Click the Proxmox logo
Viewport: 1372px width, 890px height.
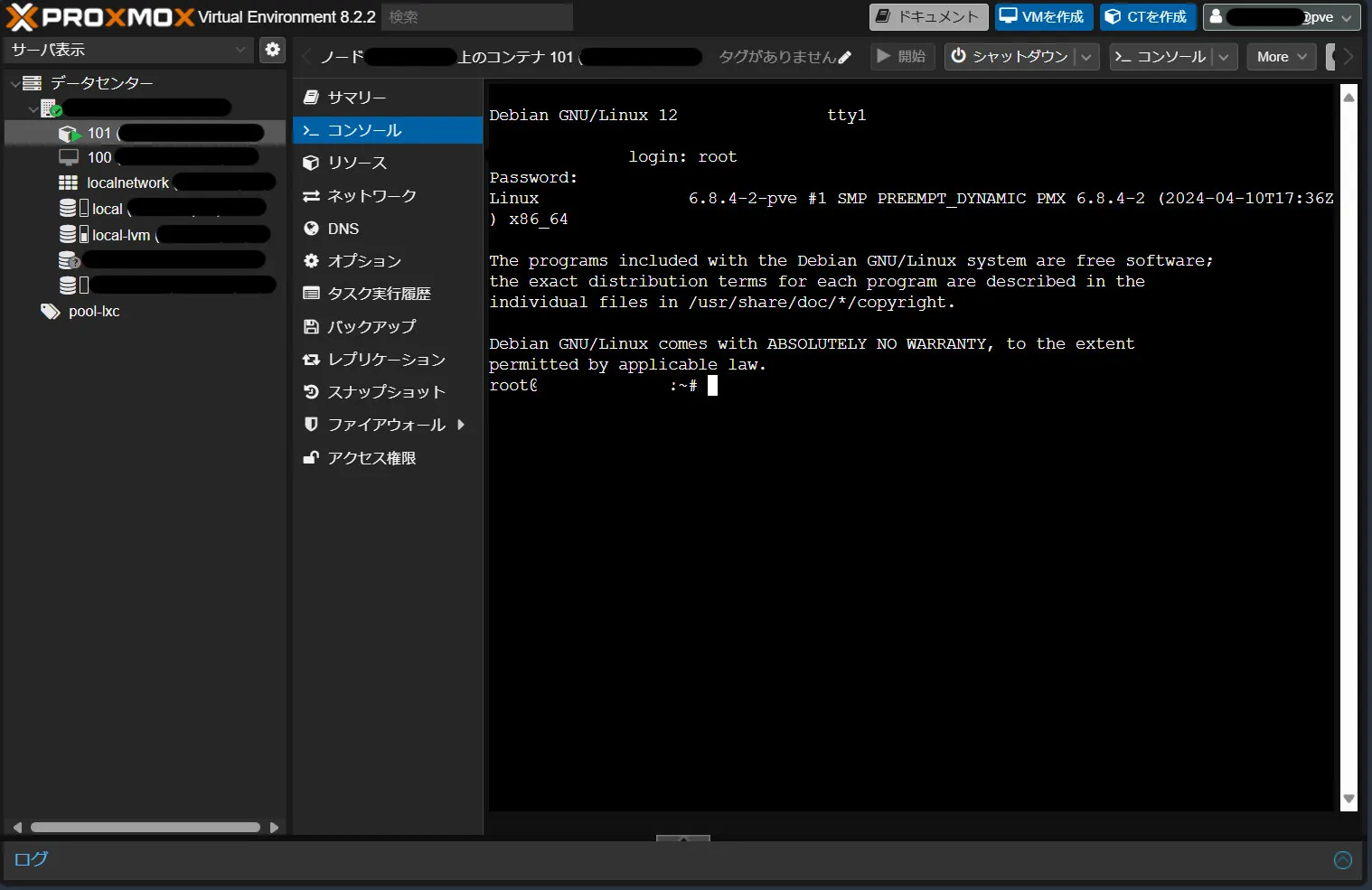[x=100, y=16]
